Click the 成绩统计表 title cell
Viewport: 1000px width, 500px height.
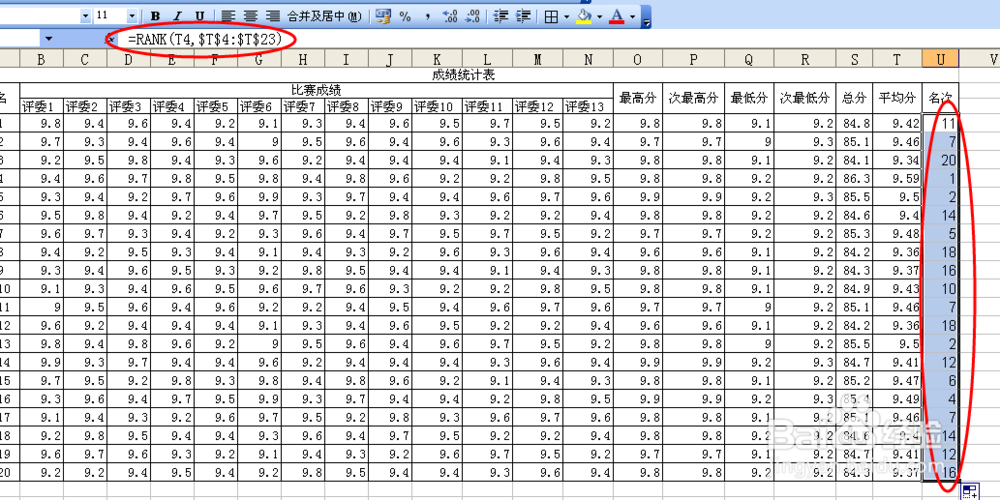(464, 75)
